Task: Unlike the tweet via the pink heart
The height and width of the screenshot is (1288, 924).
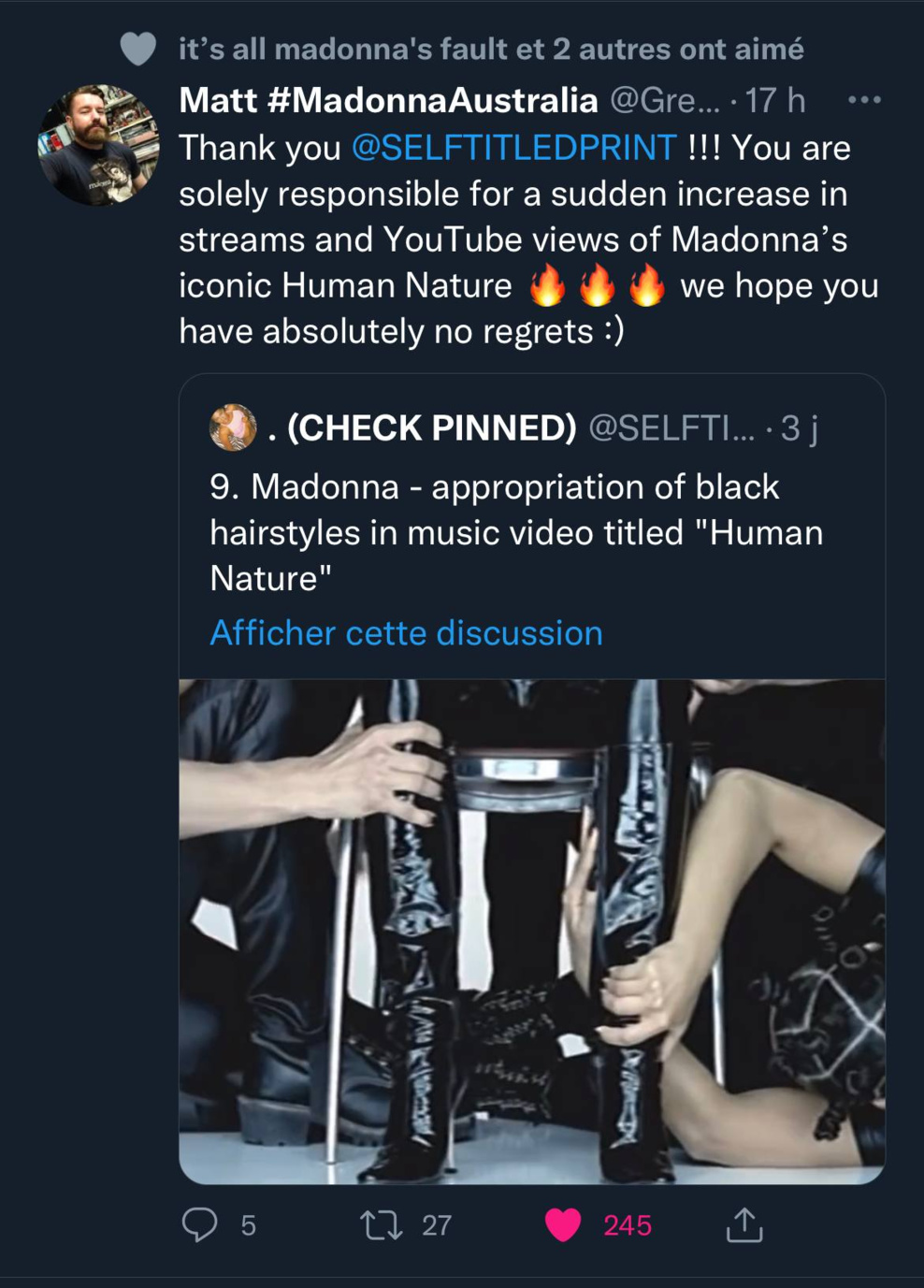Action: [563, 1224]
